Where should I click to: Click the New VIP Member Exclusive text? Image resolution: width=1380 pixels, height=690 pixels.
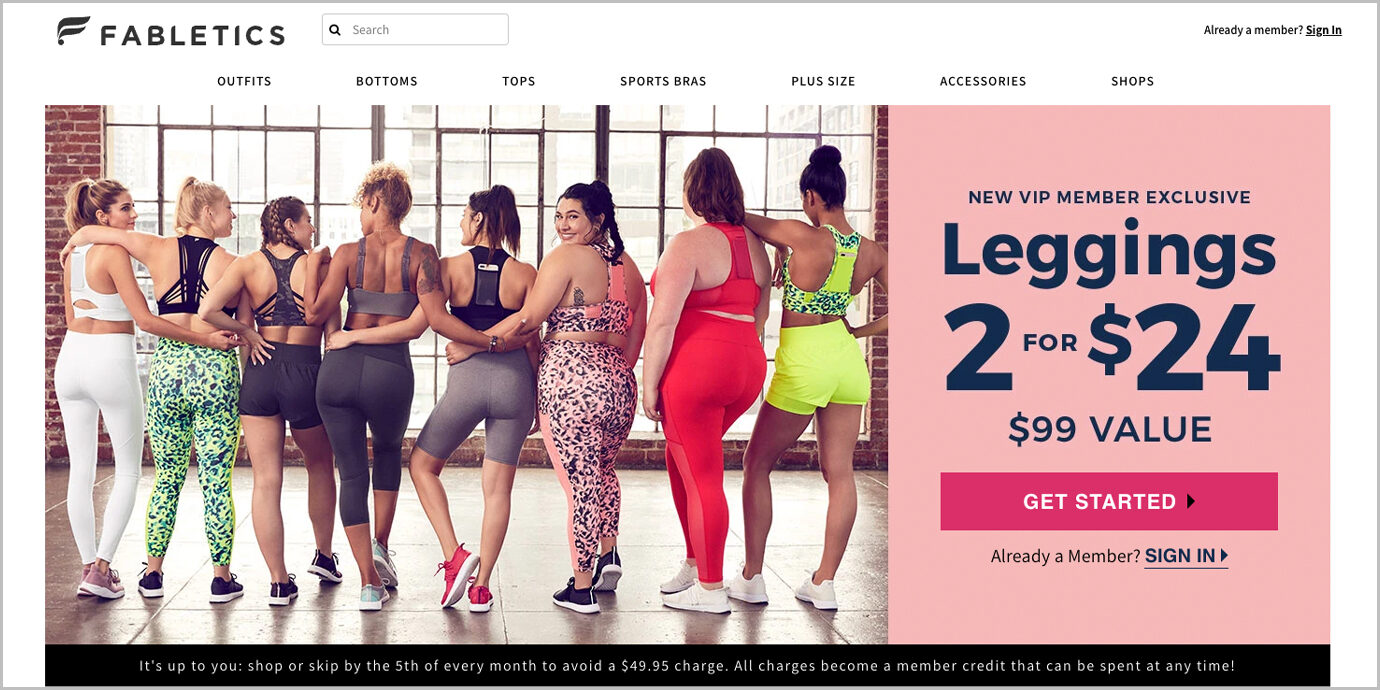[x=1109, y=197]
